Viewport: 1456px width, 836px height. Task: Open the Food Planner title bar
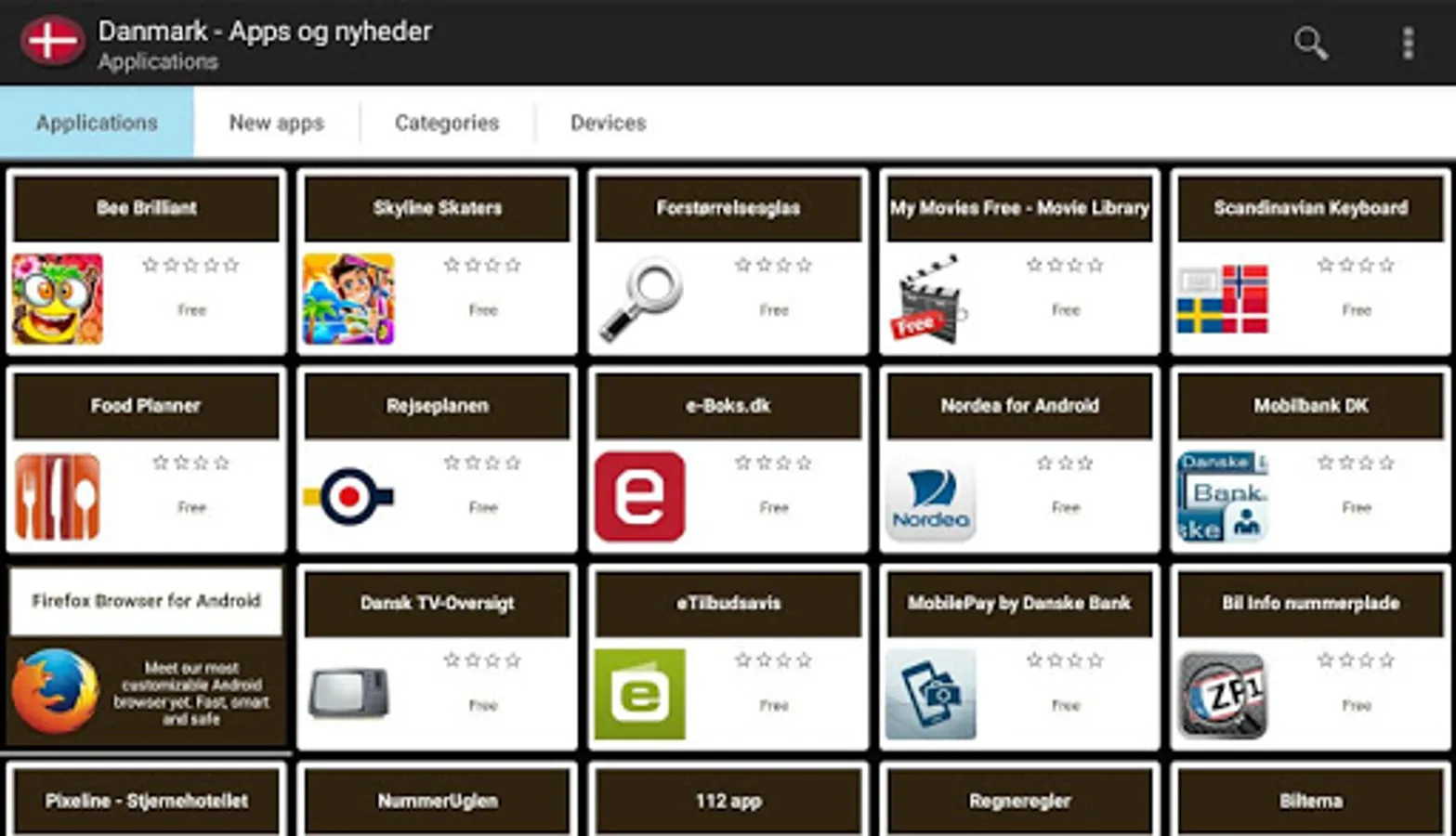pos(146,406)
